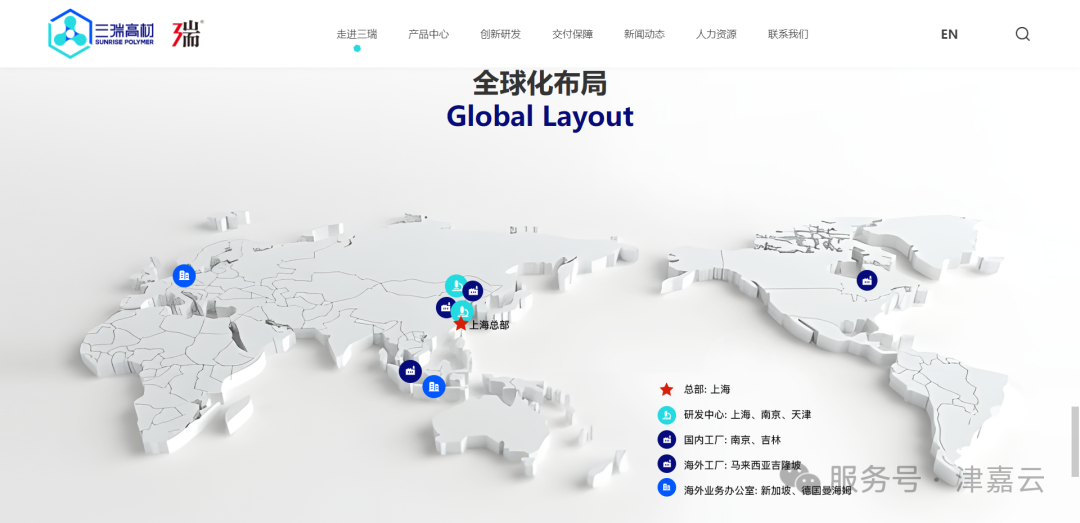Click the upper teal microscope R&D marker
The image size is (1080, 523).
(x=455, y=285)
